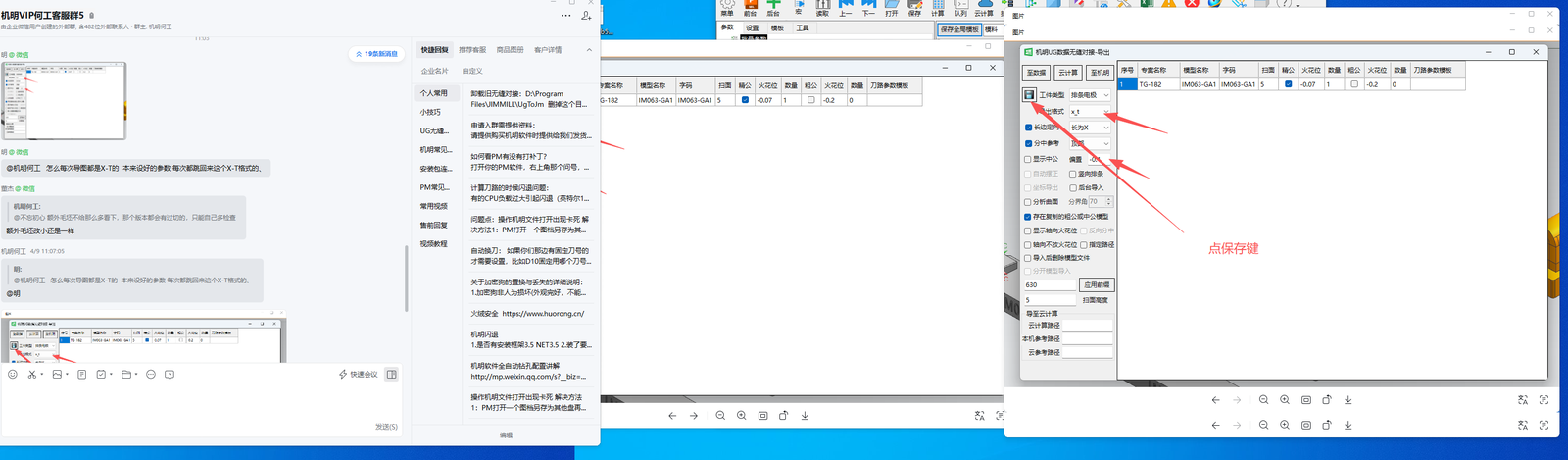Click the 读取 toolbar icon
Image resolution: width=1568 pixels, height=460 pixels.
(822, 9)
